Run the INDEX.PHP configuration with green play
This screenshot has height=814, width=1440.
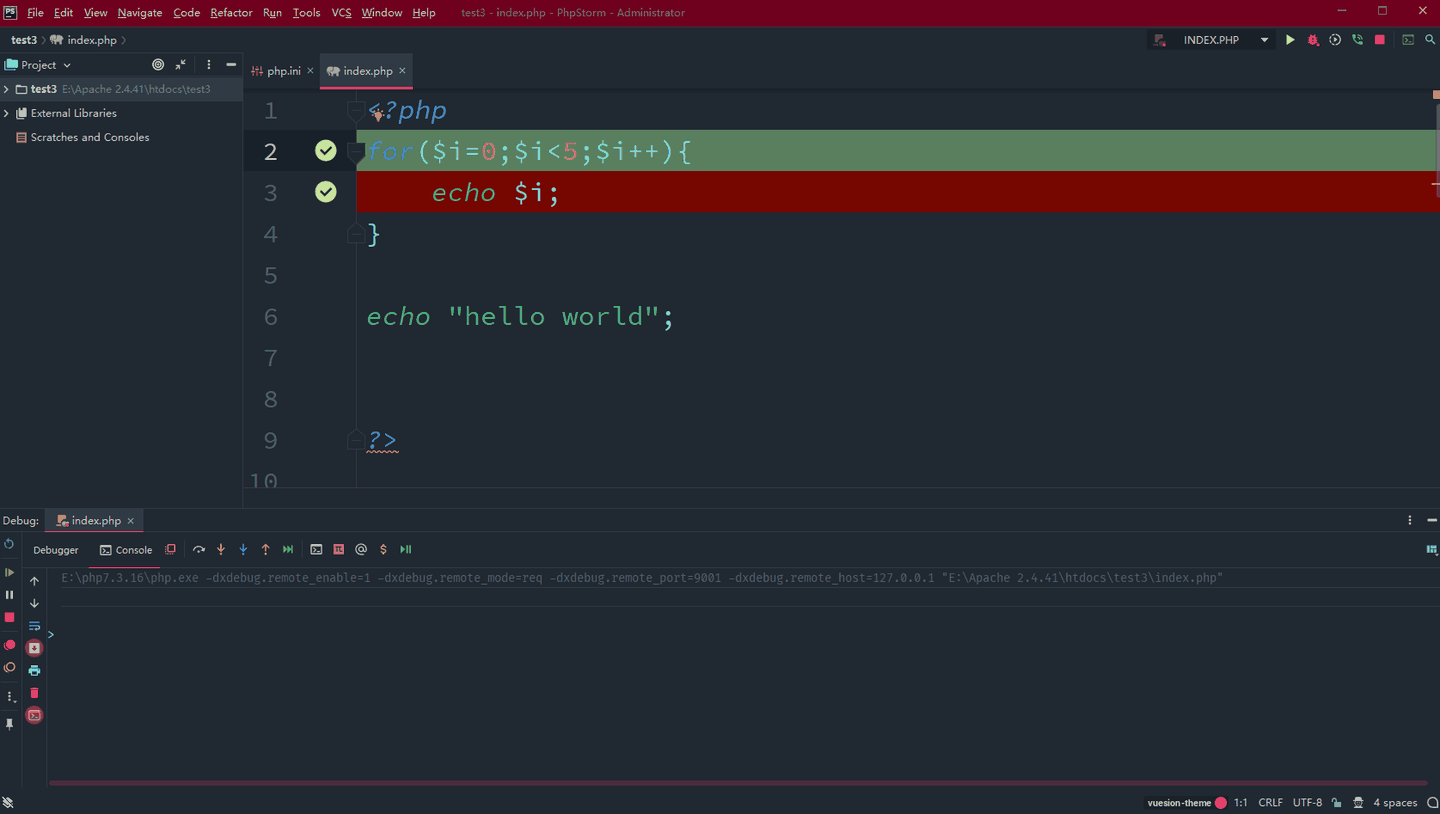[1289, 39]
